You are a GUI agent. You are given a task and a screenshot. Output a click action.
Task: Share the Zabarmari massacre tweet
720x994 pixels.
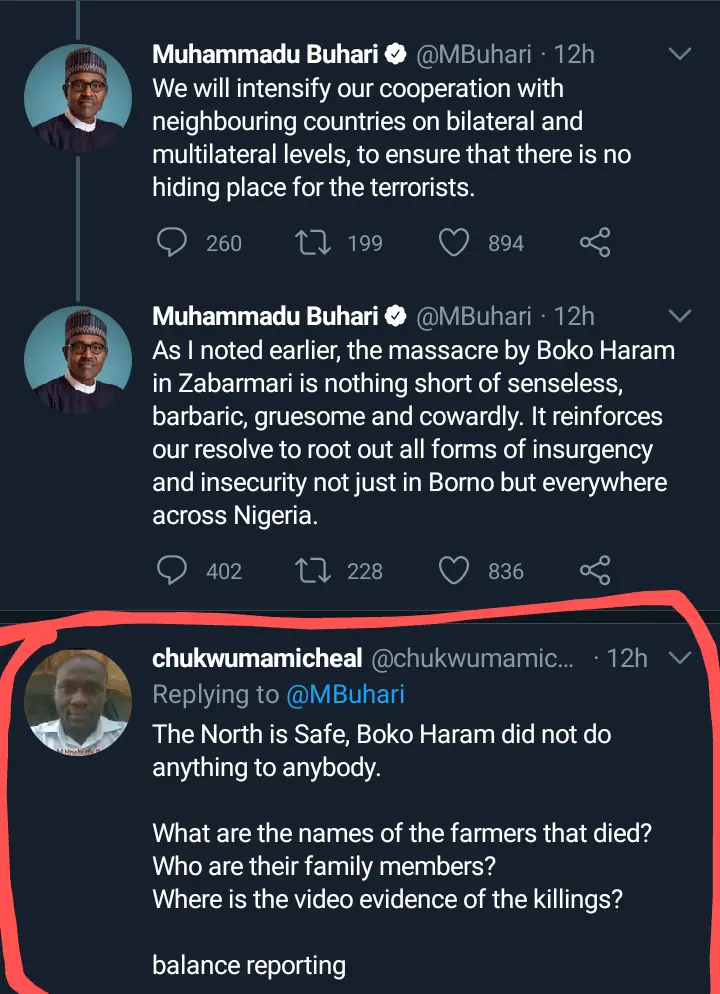(595, 571)
